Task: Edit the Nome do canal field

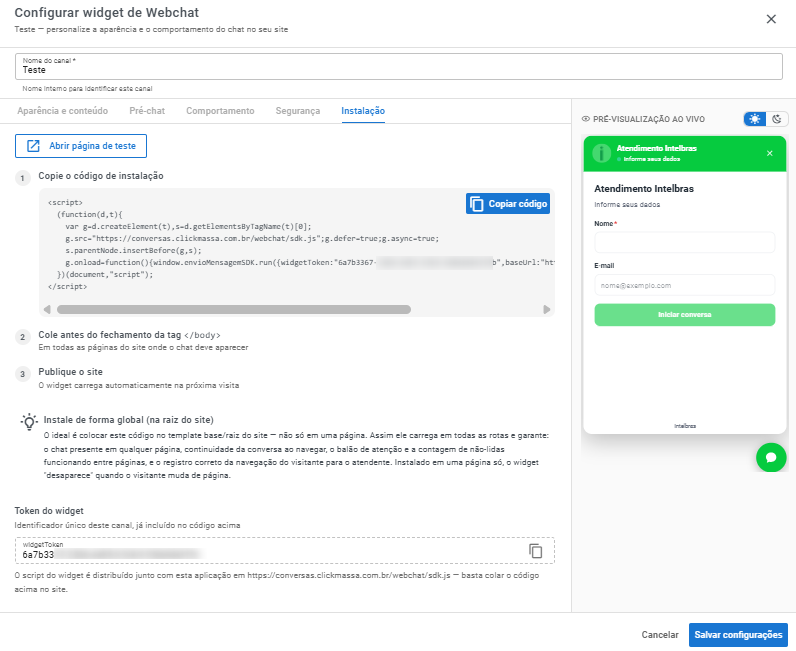Action: pyautogui.click(x=399, y=67)
